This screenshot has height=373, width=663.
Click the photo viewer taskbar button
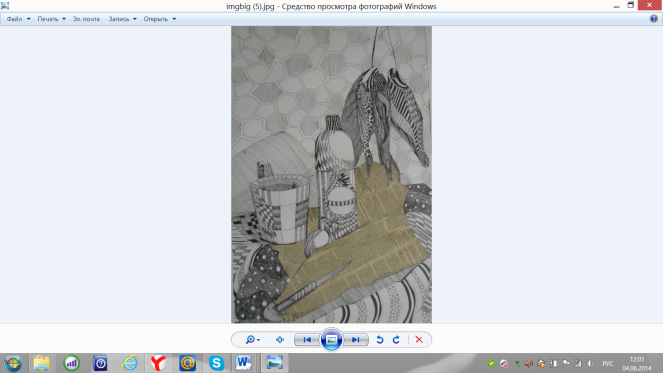(x=274, y=363)
